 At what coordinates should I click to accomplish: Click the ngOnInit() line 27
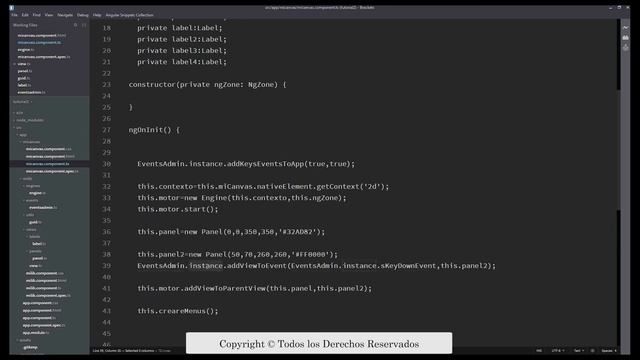tap(154, 130)
